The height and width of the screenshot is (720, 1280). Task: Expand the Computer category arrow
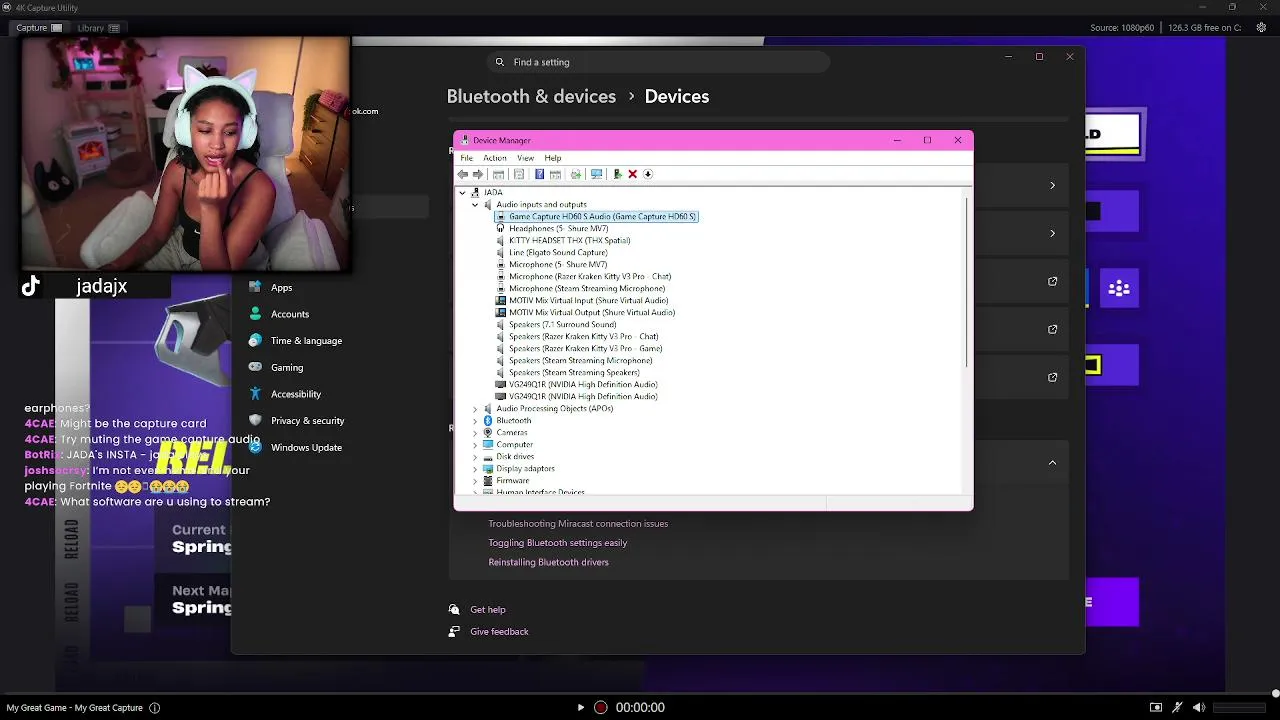(475, 444)
